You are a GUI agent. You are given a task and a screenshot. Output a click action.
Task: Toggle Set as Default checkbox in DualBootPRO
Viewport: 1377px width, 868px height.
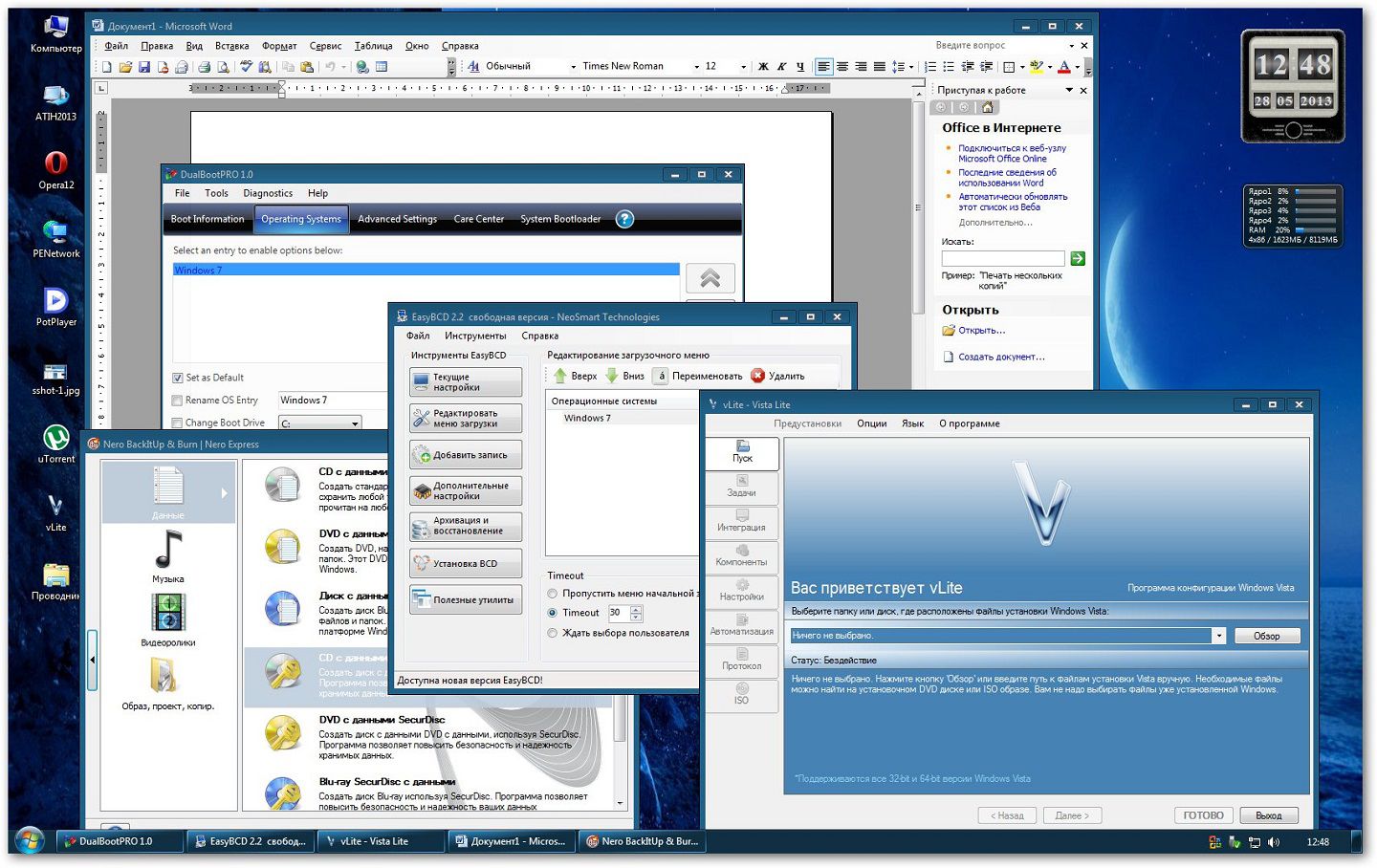[177, 378]
